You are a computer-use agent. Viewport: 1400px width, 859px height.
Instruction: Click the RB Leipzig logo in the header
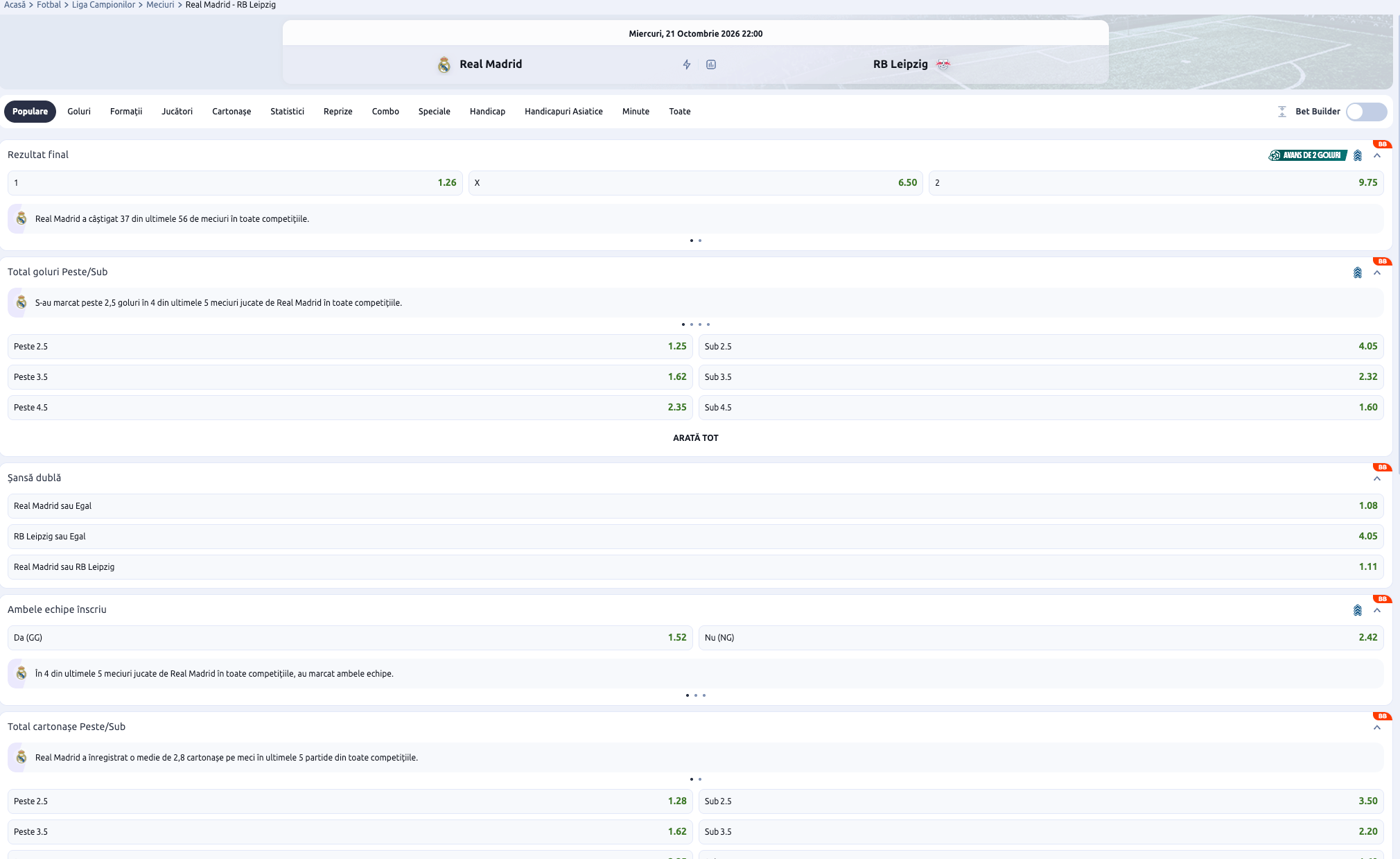coord(943,64)
